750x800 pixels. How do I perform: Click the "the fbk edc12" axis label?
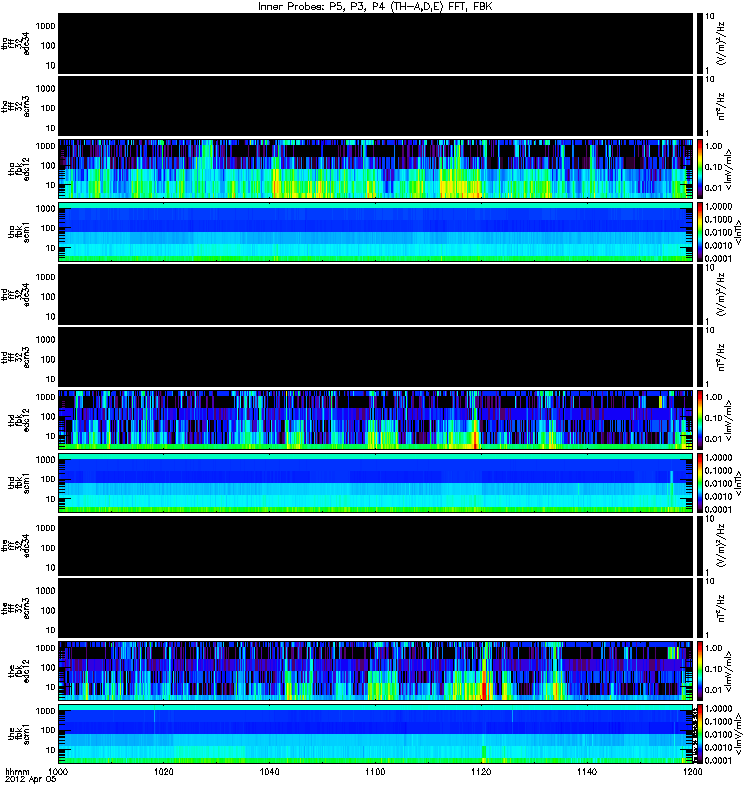(19, 671)
